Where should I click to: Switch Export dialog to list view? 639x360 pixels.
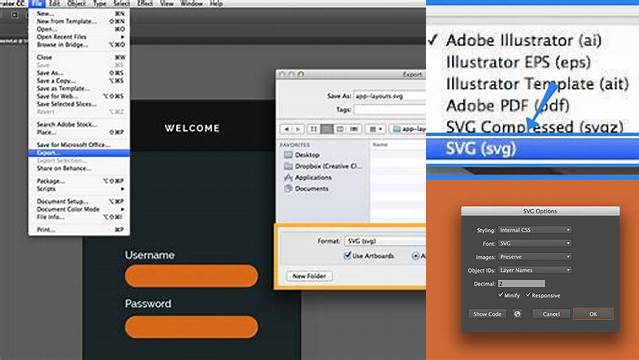327,129
